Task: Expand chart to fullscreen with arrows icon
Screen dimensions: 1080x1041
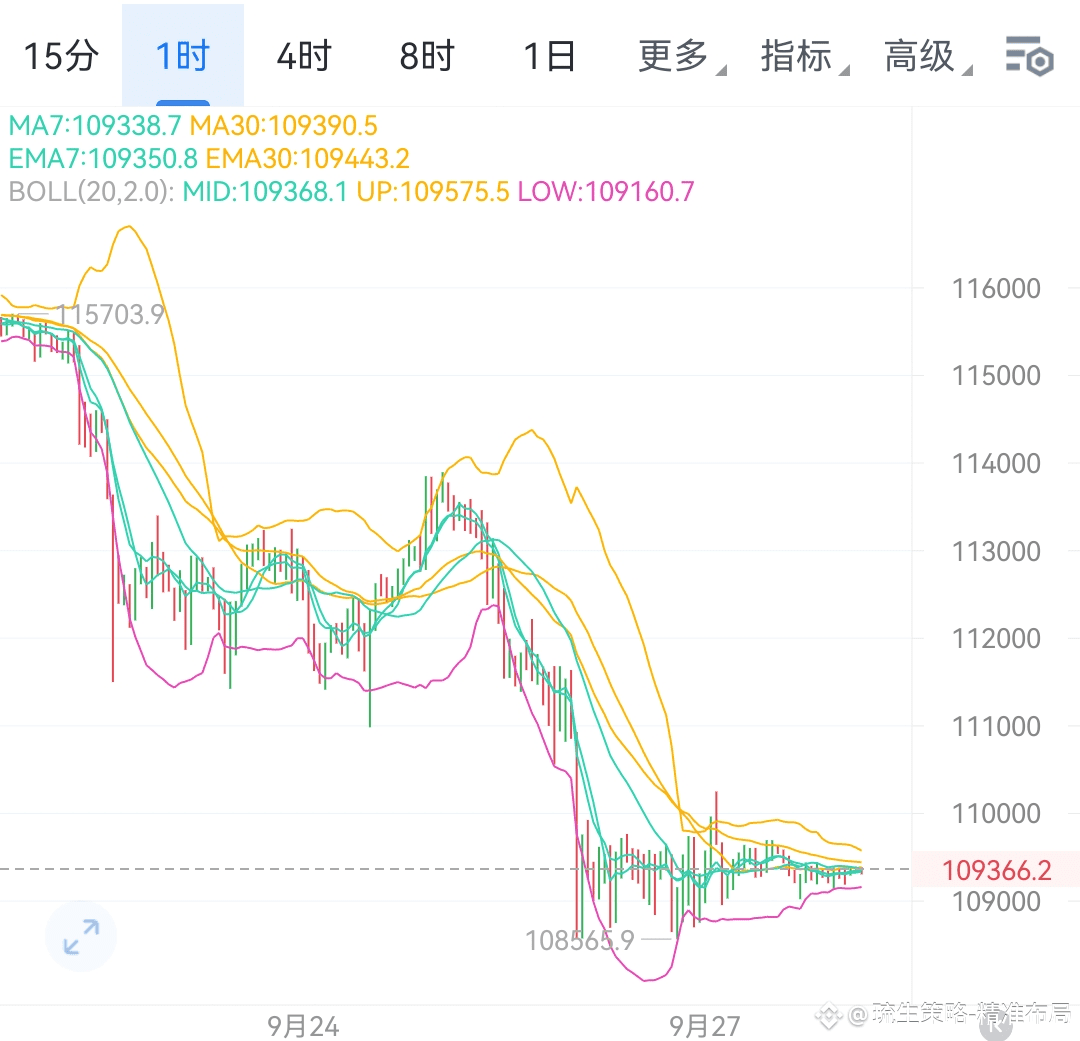Action: pyautogui.click(x=81, y=936)
